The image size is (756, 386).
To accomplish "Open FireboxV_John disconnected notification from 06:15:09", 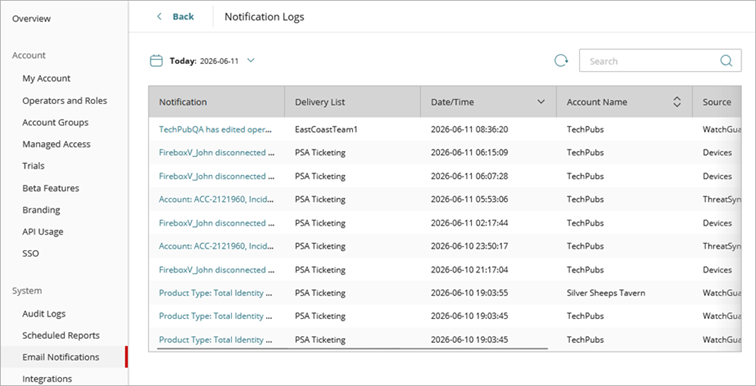I will [216, 152].
